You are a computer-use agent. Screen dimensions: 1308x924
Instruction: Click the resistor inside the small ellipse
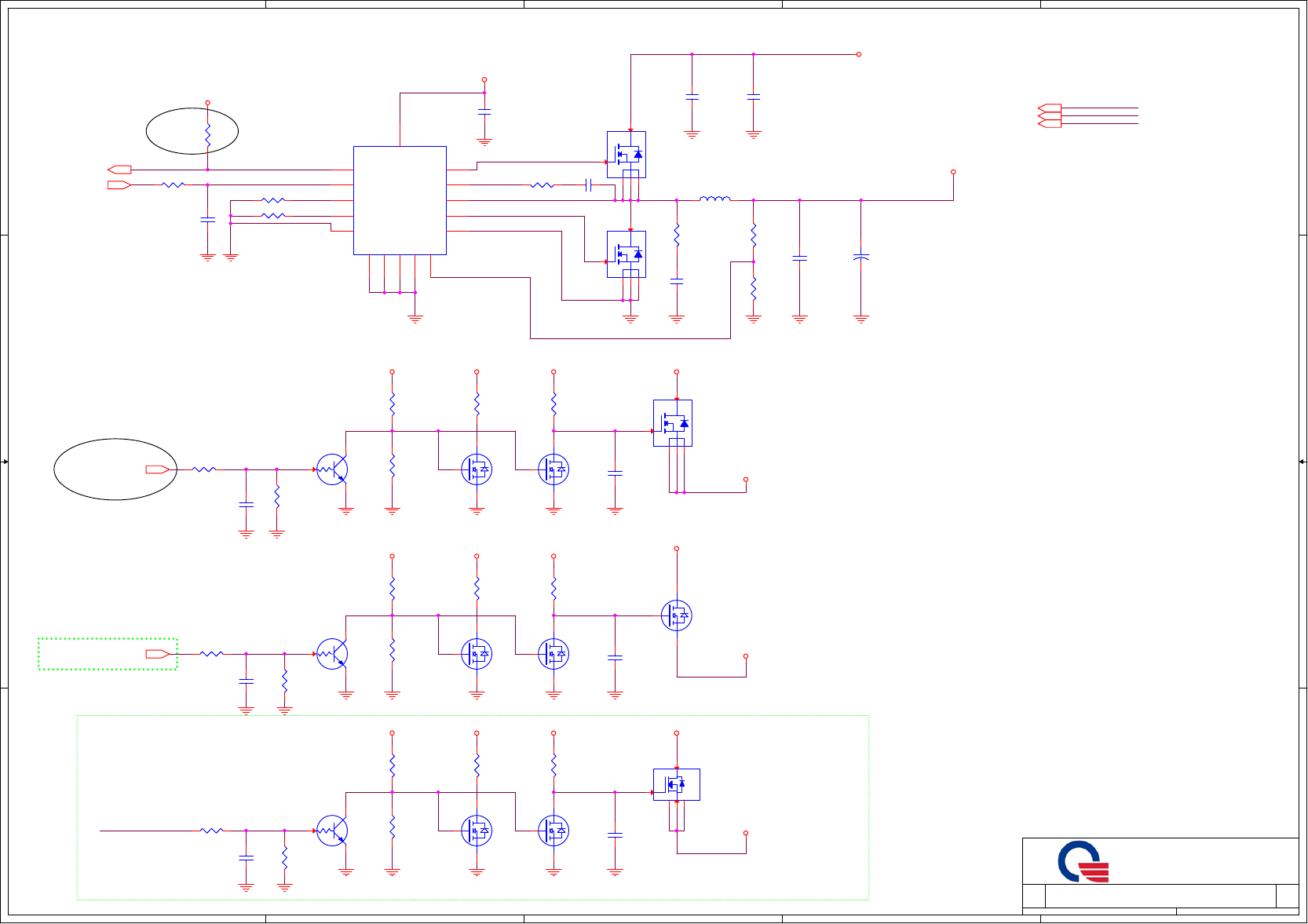click(208, 135)
